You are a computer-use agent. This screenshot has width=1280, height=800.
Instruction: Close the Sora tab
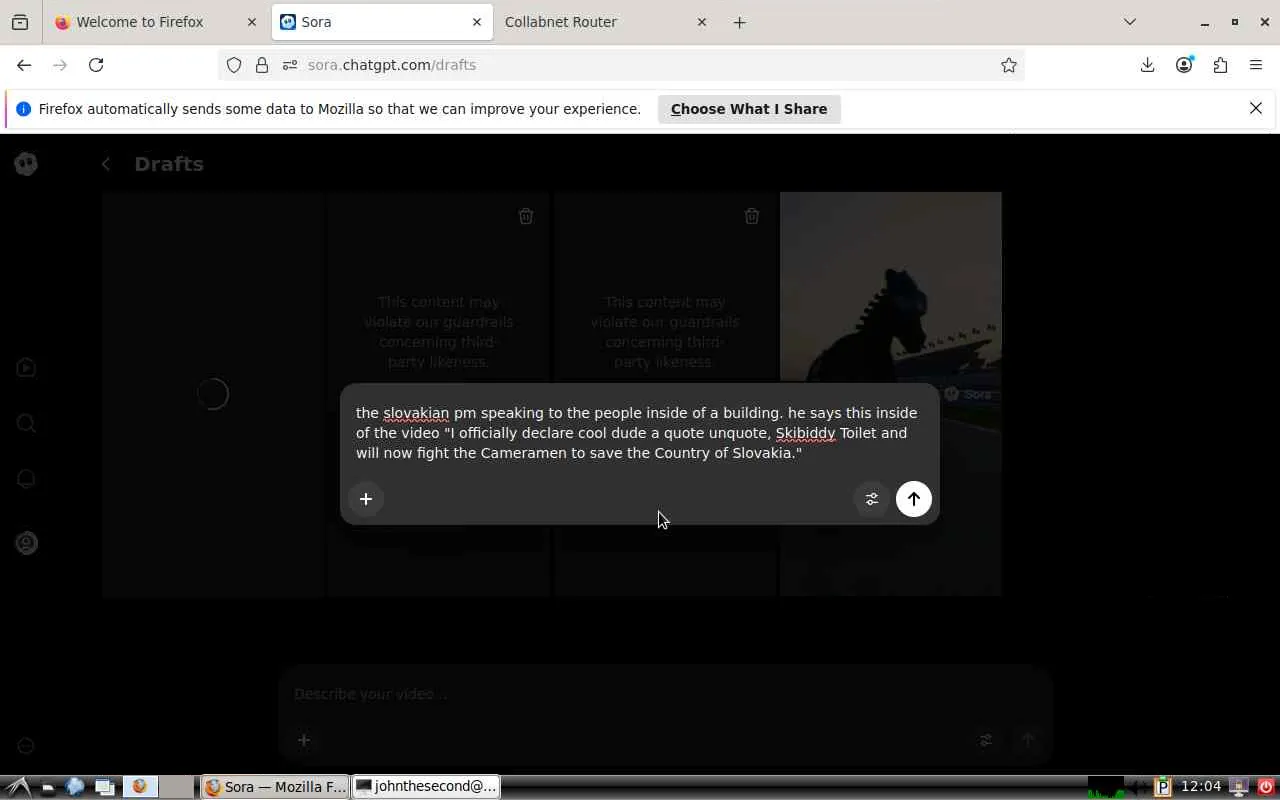(x=477, y=22)
